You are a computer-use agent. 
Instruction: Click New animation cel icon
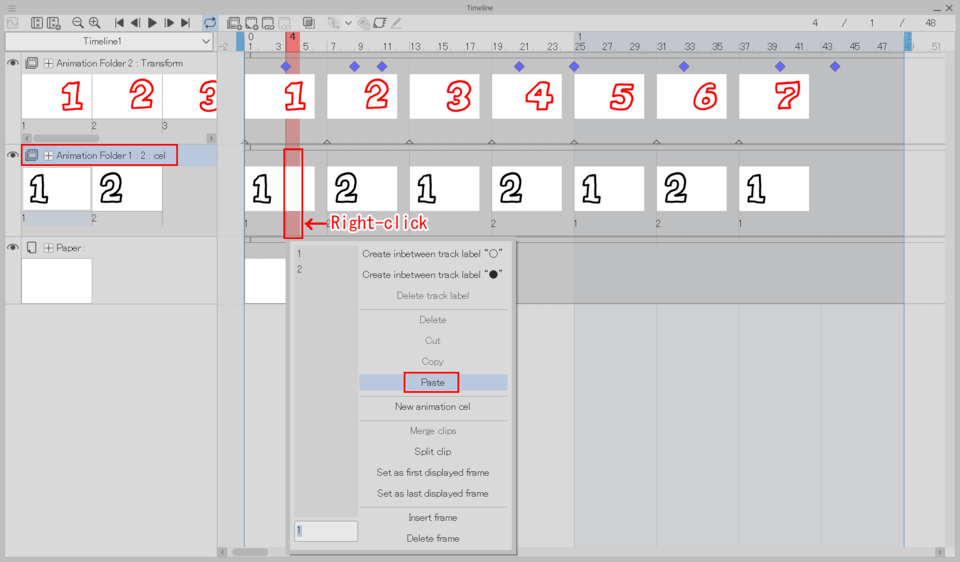[251, 23]
